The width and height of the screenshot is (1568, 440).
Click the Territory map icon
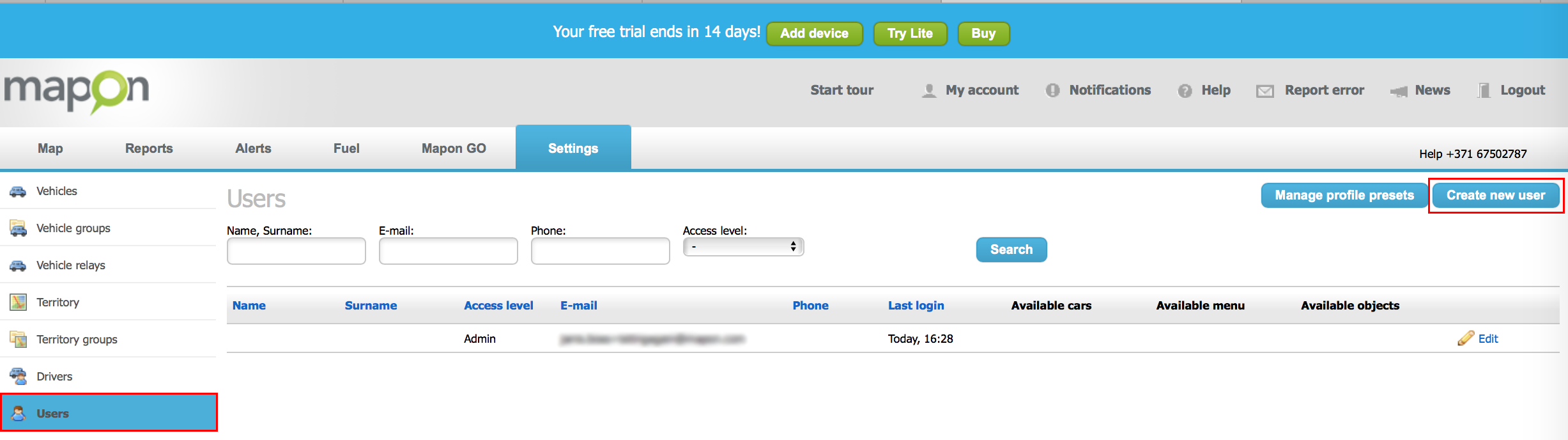18,302
